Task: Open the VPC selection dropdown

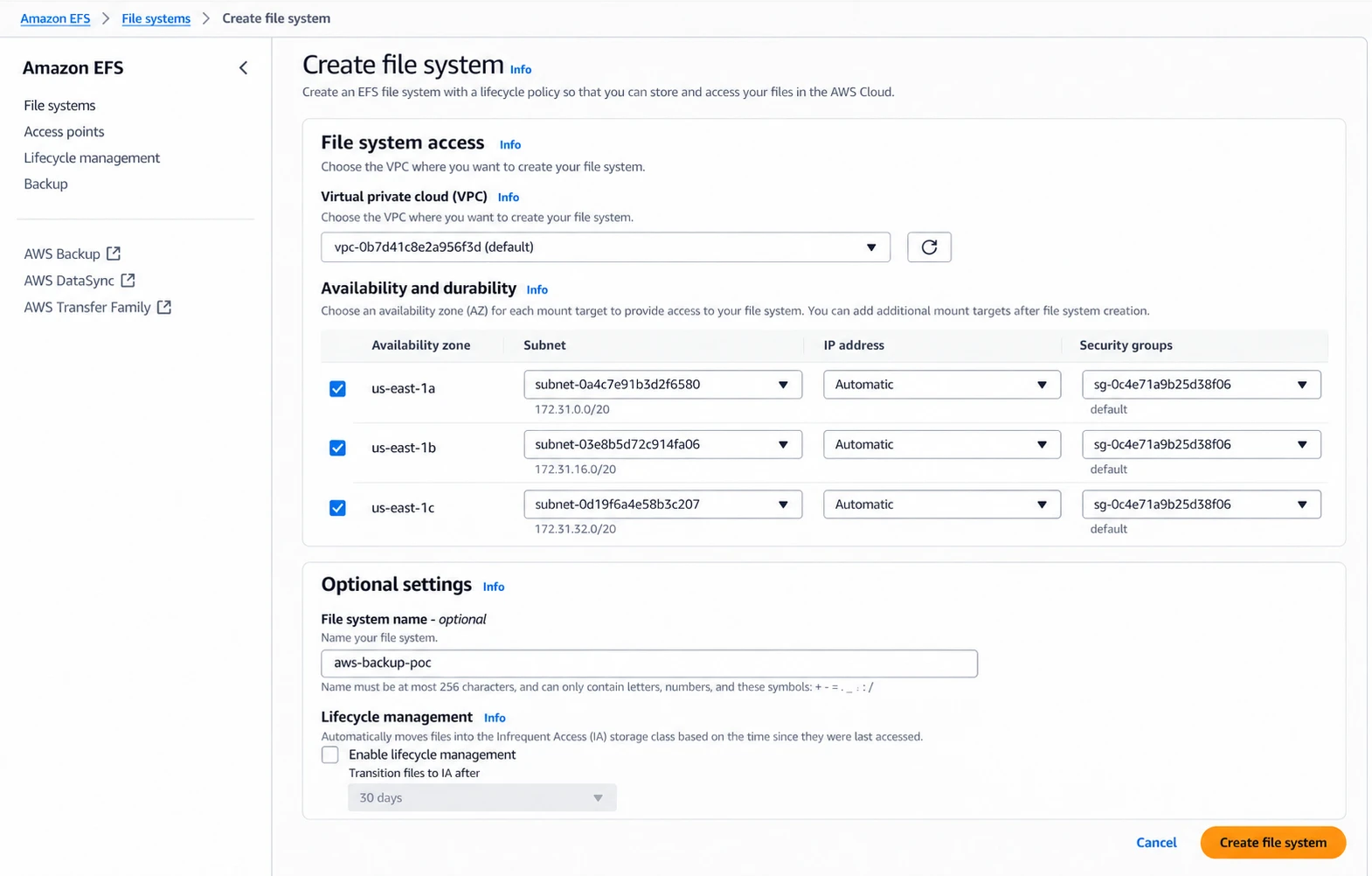Action: click(606, 247)
